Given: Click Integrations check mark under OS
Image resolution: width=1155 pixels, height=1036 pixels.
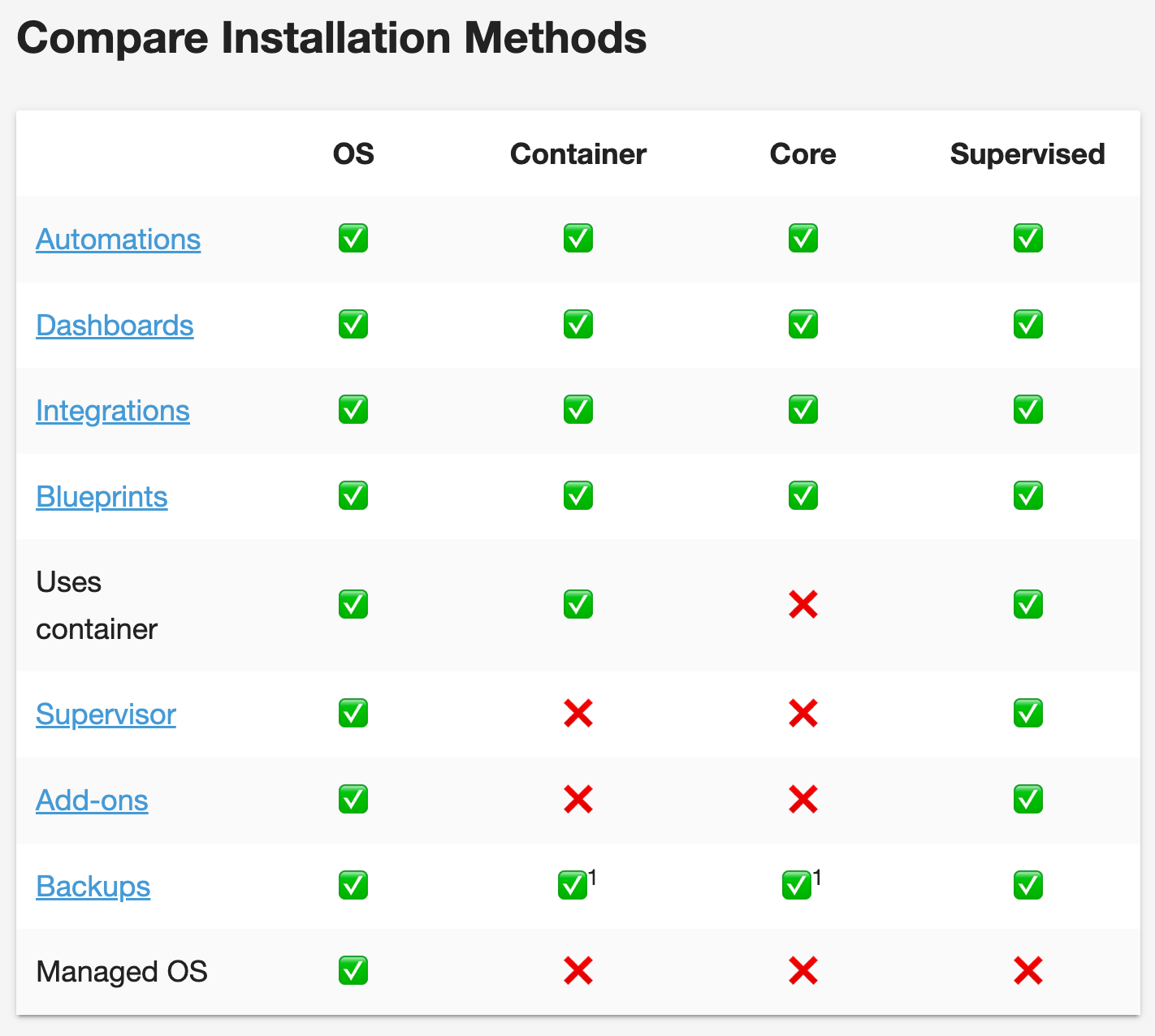Looking at the screenshot, I should click(x=353, y=410).
